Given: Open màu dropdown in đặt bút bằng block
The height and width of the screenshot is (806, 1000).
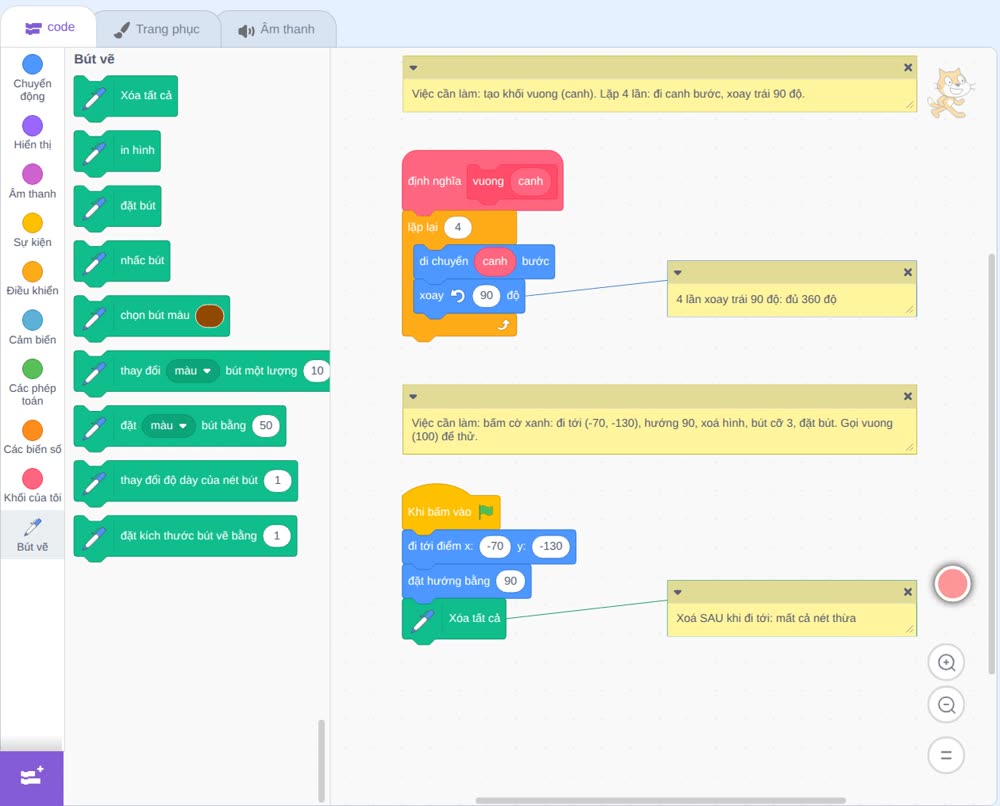Looking at the screenshot, I should pyautogui.click(x=168, y=425).
